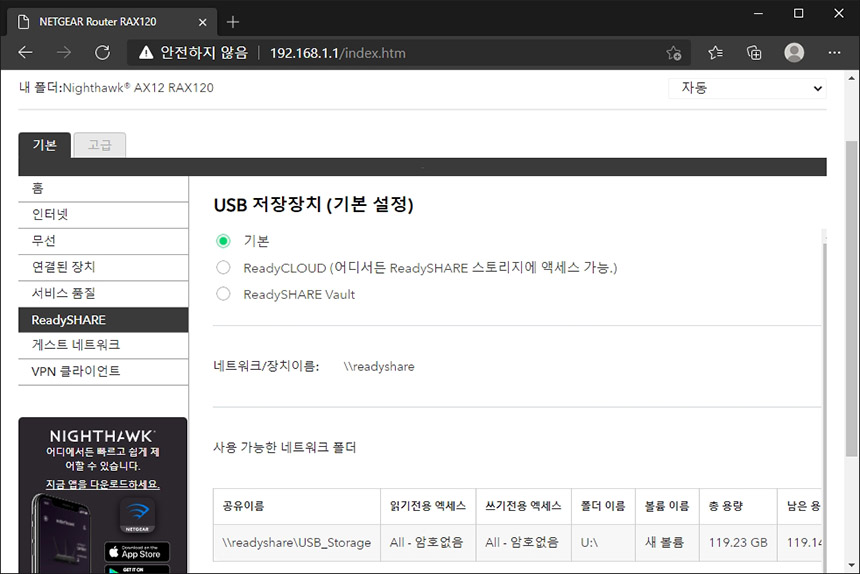The image size is (860, 574).
Task: Click the Nighthawk app icon in banner
Action: 137,516
